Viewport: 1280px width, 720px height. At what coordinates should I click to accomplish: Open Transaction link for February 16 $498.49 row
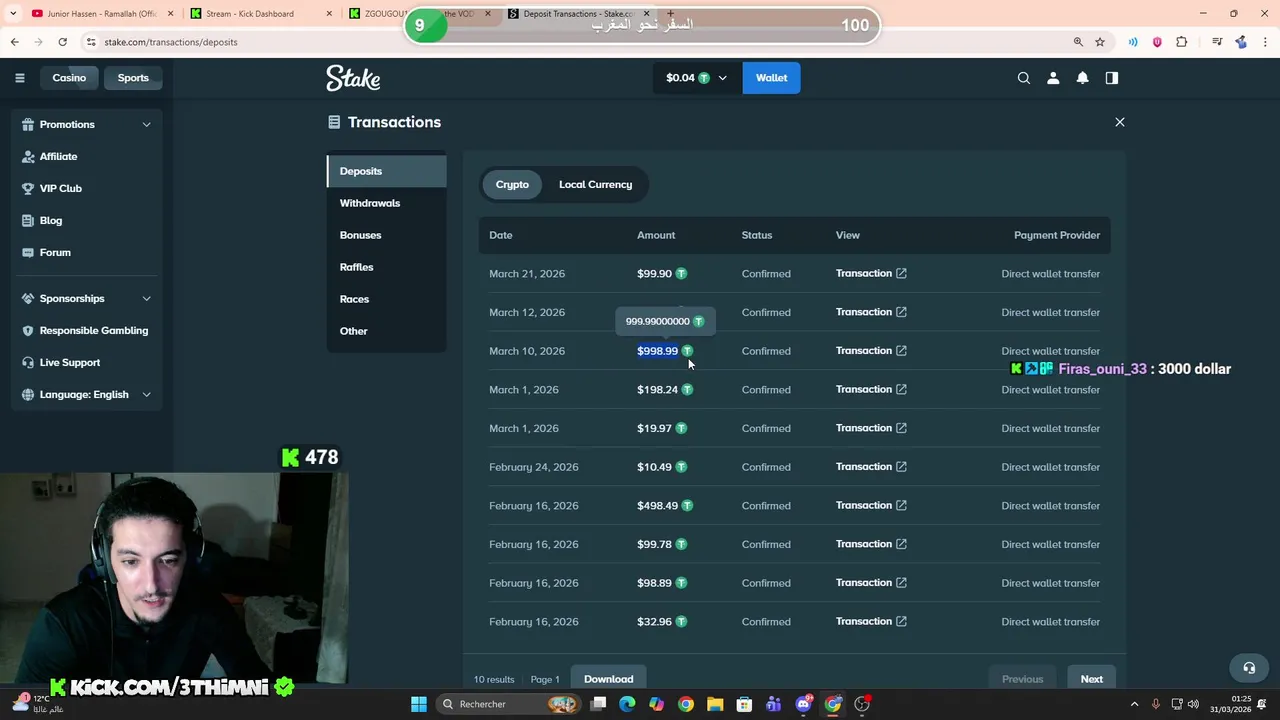[871, 505]
